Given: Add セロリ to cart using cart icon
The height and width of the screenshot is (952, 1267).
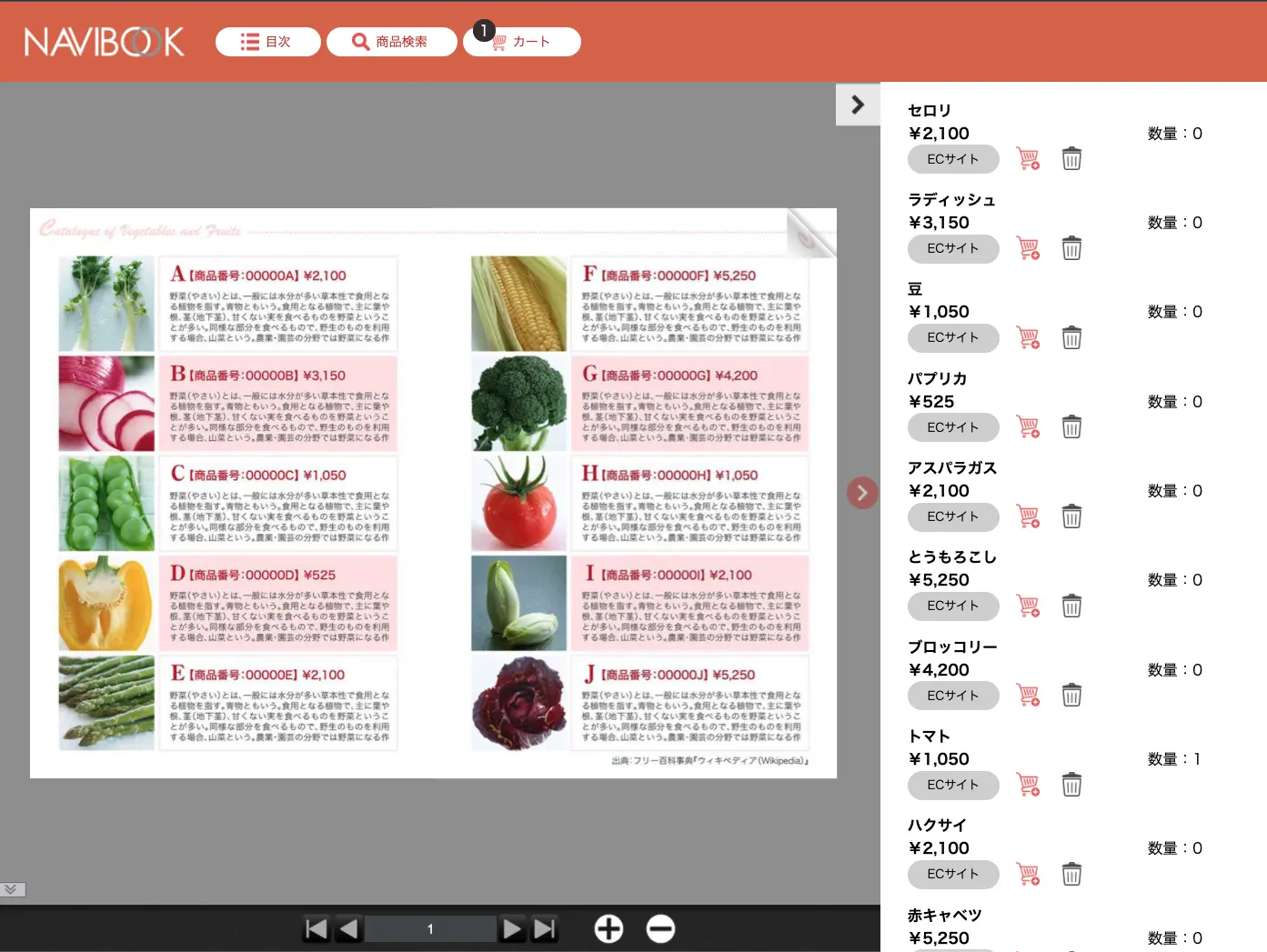Looking at the screenshot, I should pos(1028,159).
